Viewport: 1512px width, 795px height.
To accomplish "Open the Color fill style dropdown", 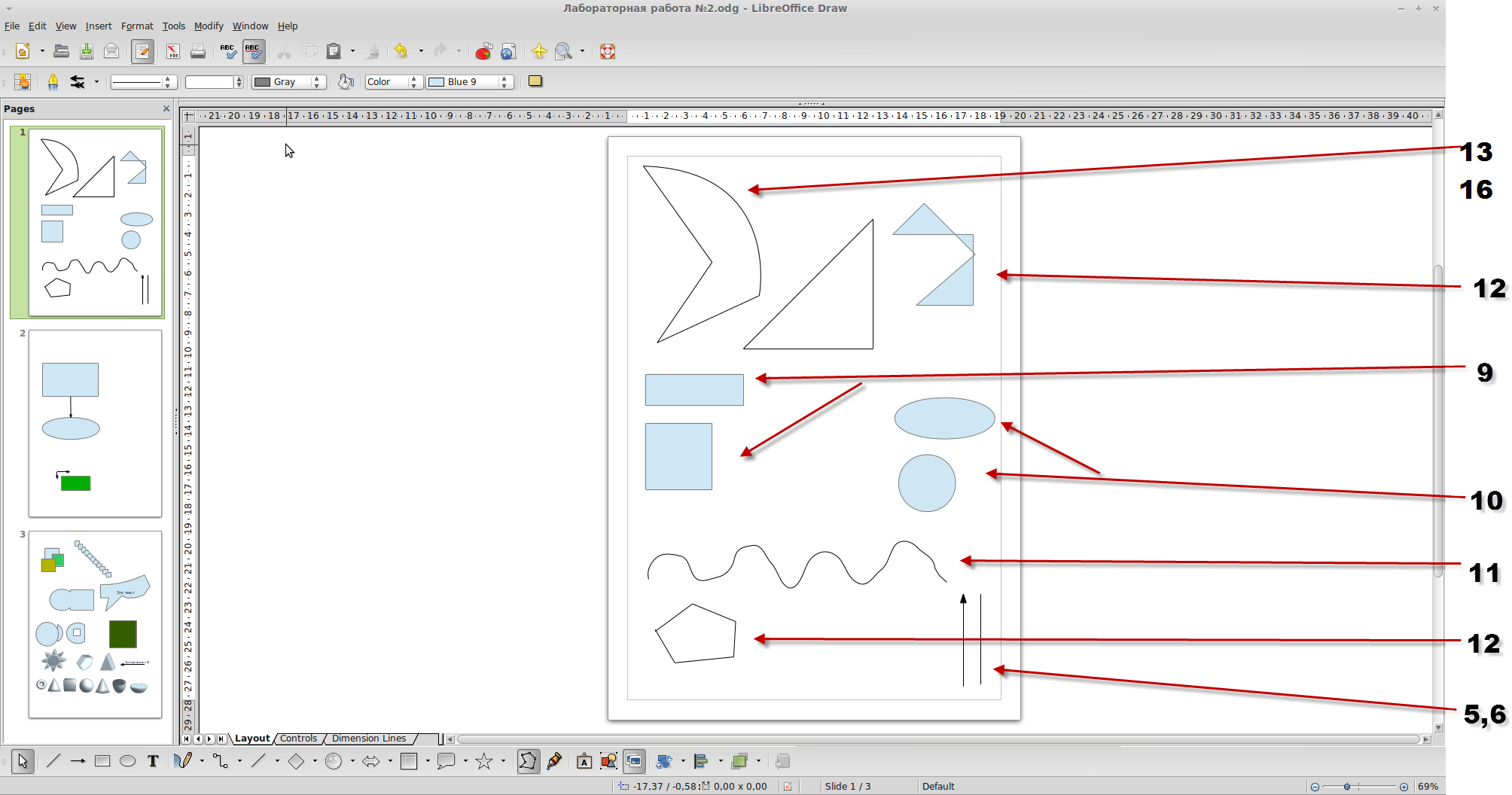I will (392, 82).
